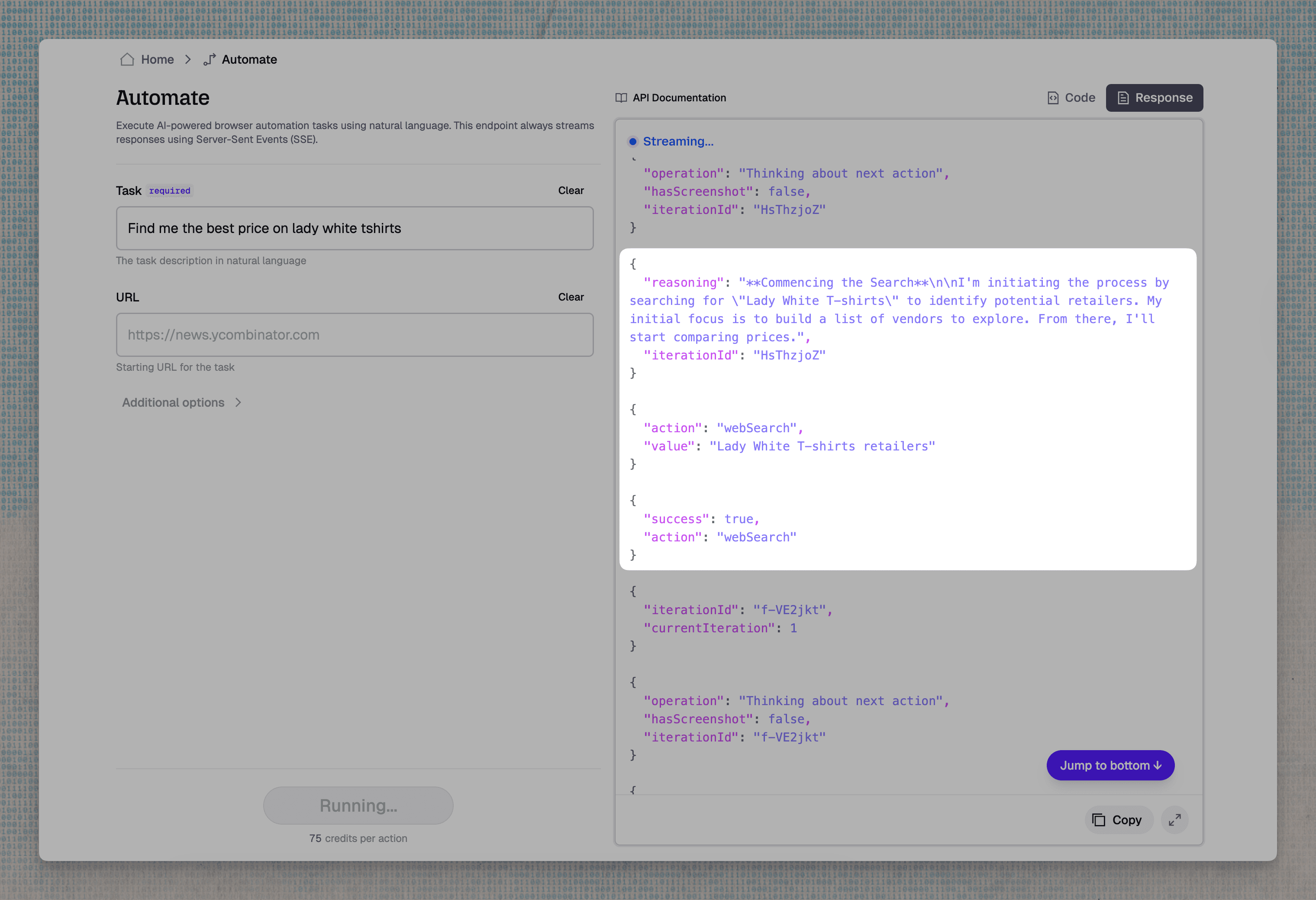The width and height of the screenshot is (1316, 900).
Task: Click the Automate breadcrumb branch icon
Action: point(210,59)
